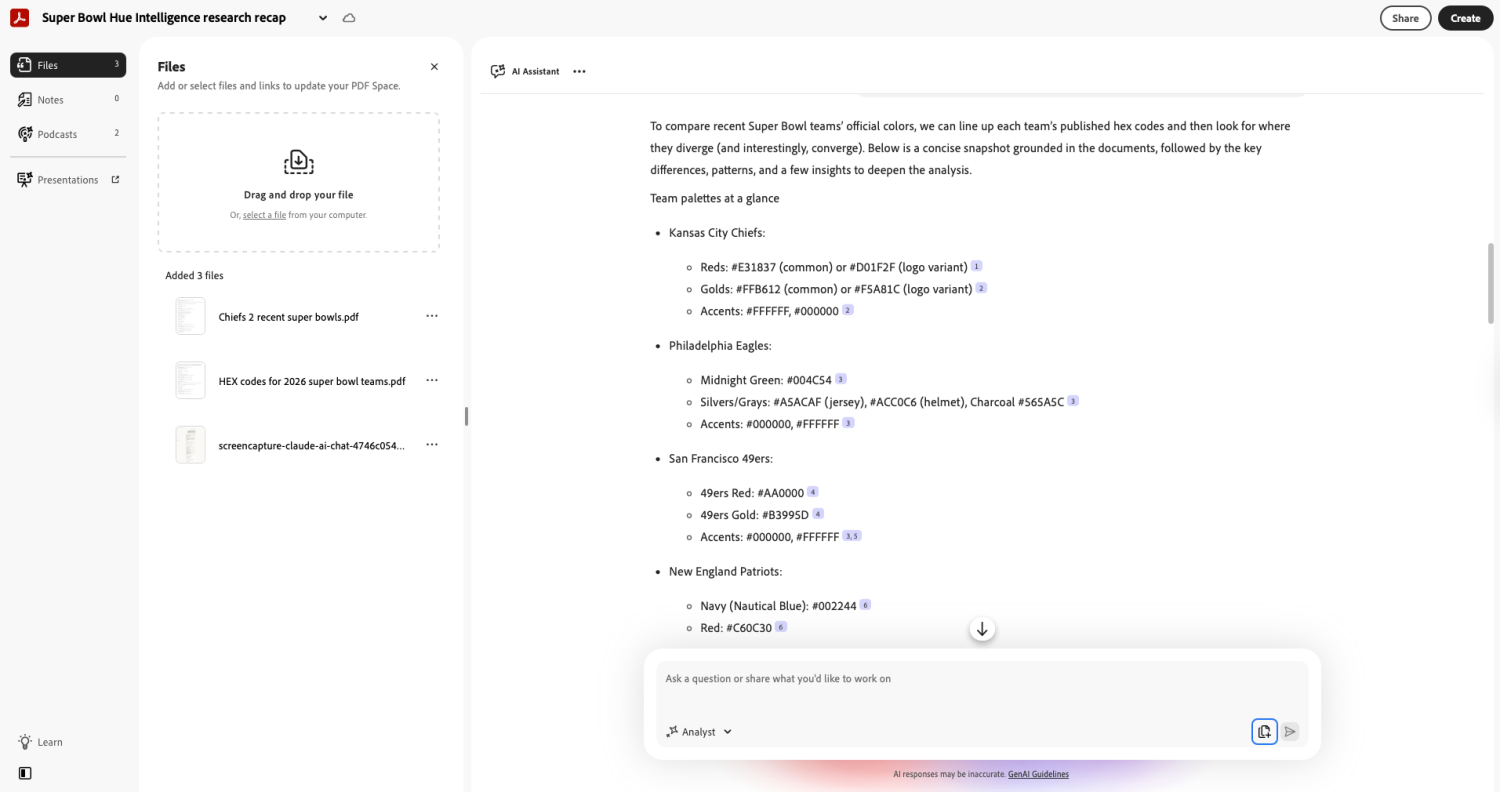Check the cloud sync status icon
Viewport: 1500px width, 792px height.
coord(349,18)
